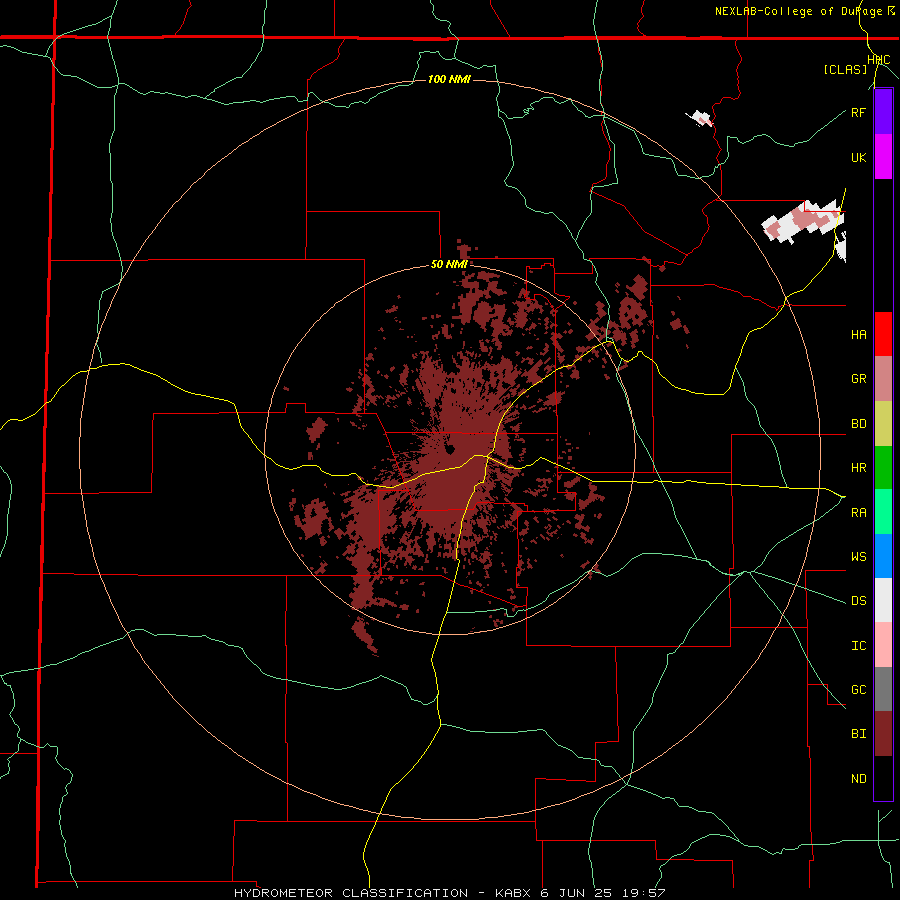
Task: Click the "BI" legend label
Action: tap(858, 734)
